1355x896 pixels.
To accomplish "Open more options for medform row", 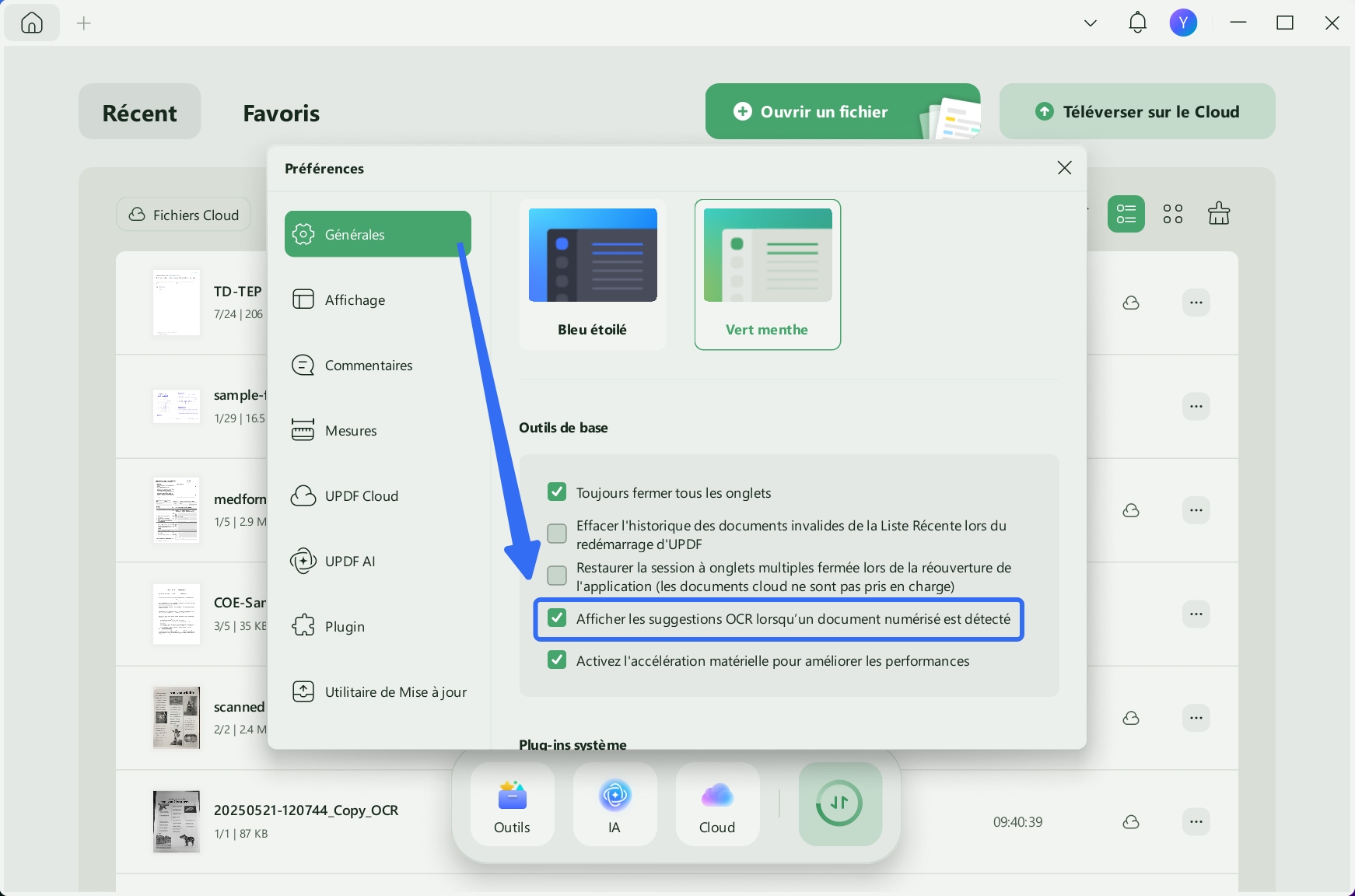I will click(1196, 510).
